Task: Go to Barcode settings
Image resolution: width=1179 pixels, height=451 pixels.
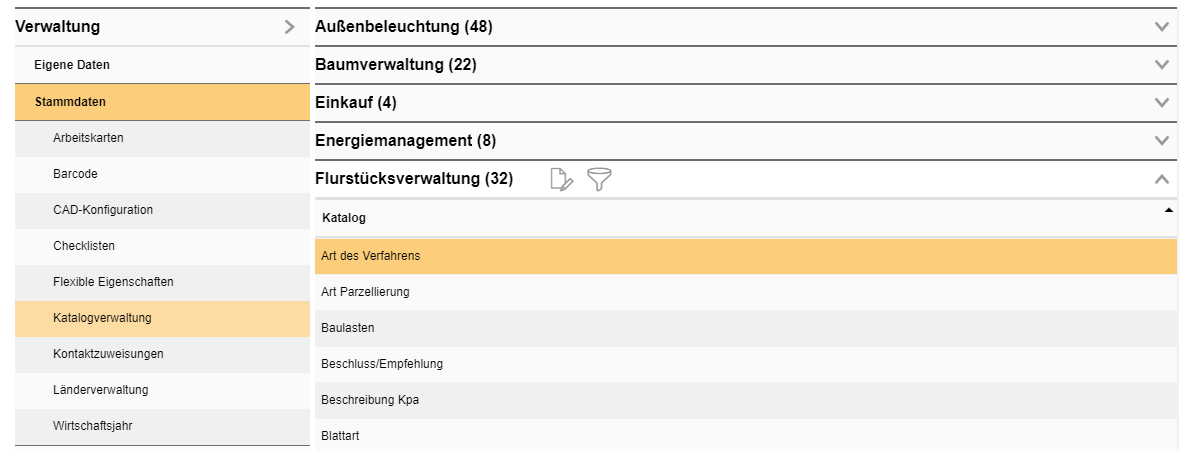Action: [x=75, y=174]
